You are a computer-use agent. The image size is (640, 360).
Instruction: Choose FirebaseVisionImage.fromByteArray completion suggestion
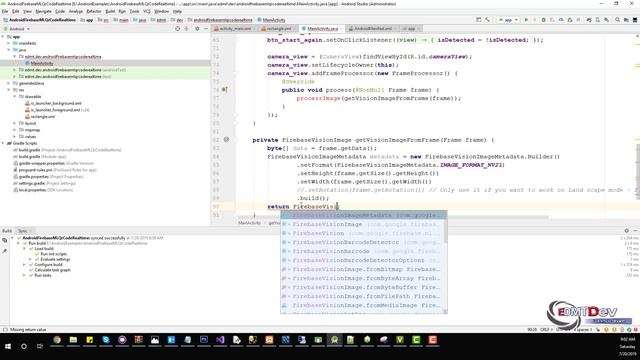click(363, 278)
